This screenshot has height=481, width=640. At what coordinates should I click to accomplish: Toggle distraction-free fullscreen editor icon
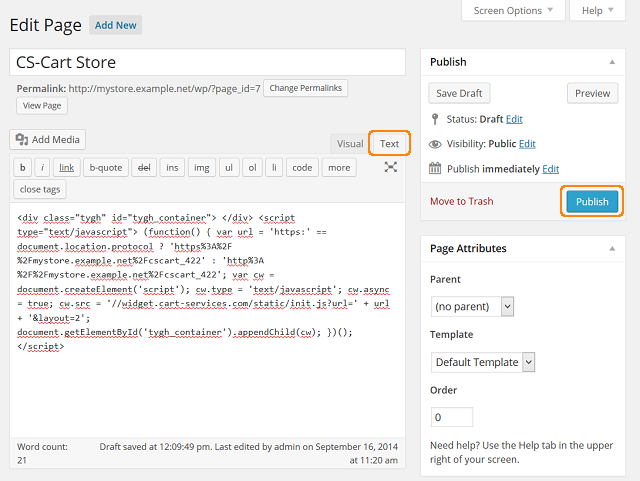(391, 167)
